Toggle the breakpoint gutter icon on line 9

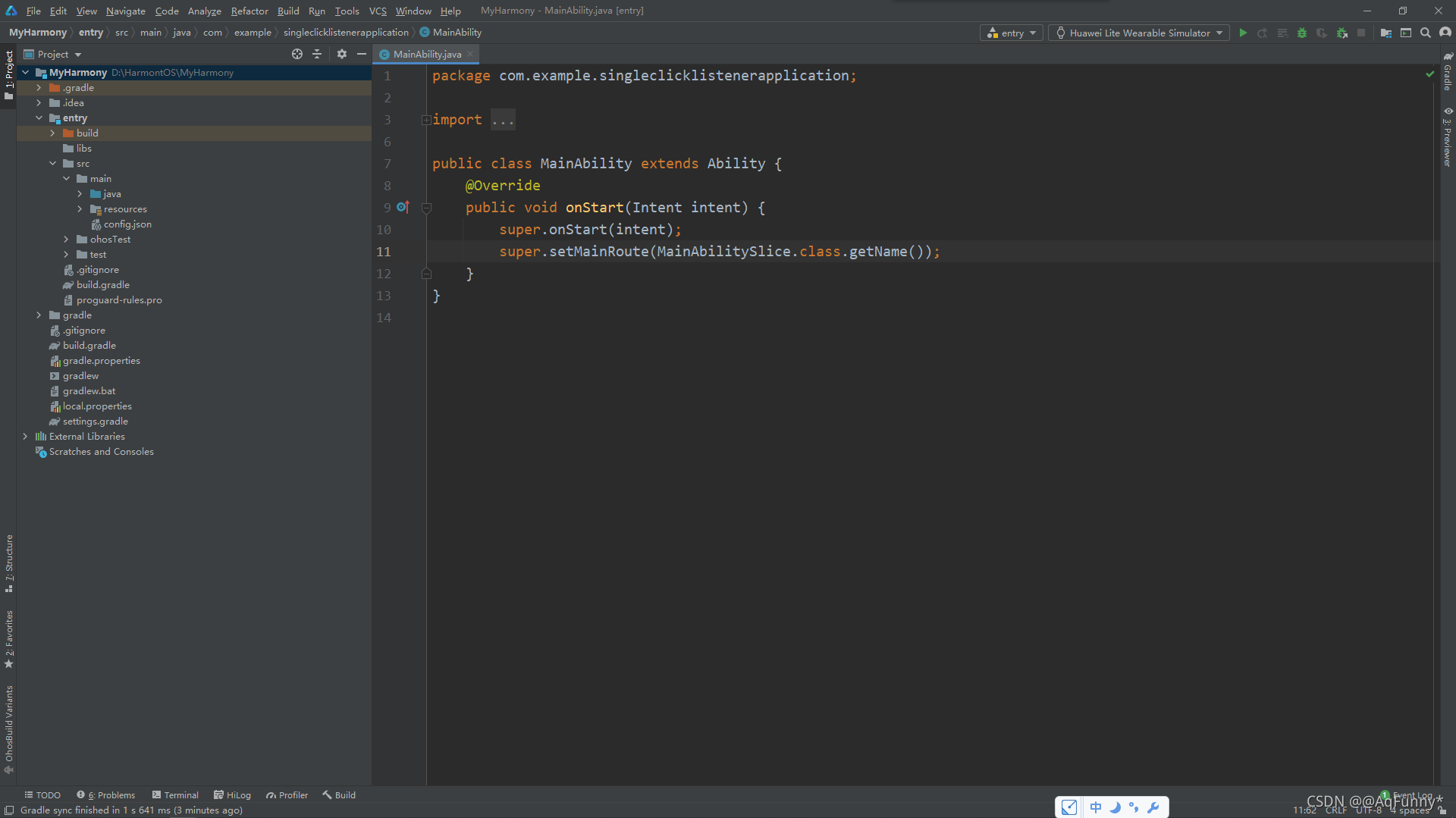403,207
